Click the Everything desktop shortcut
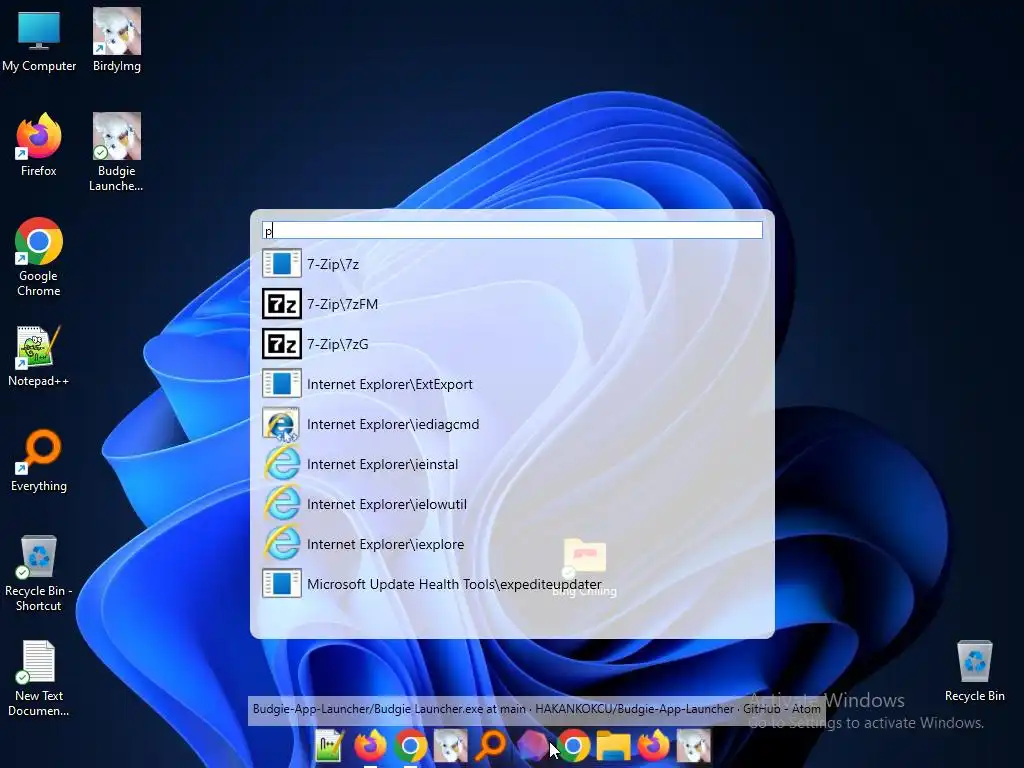This screenshot has width=1024, height=768. 39,460
